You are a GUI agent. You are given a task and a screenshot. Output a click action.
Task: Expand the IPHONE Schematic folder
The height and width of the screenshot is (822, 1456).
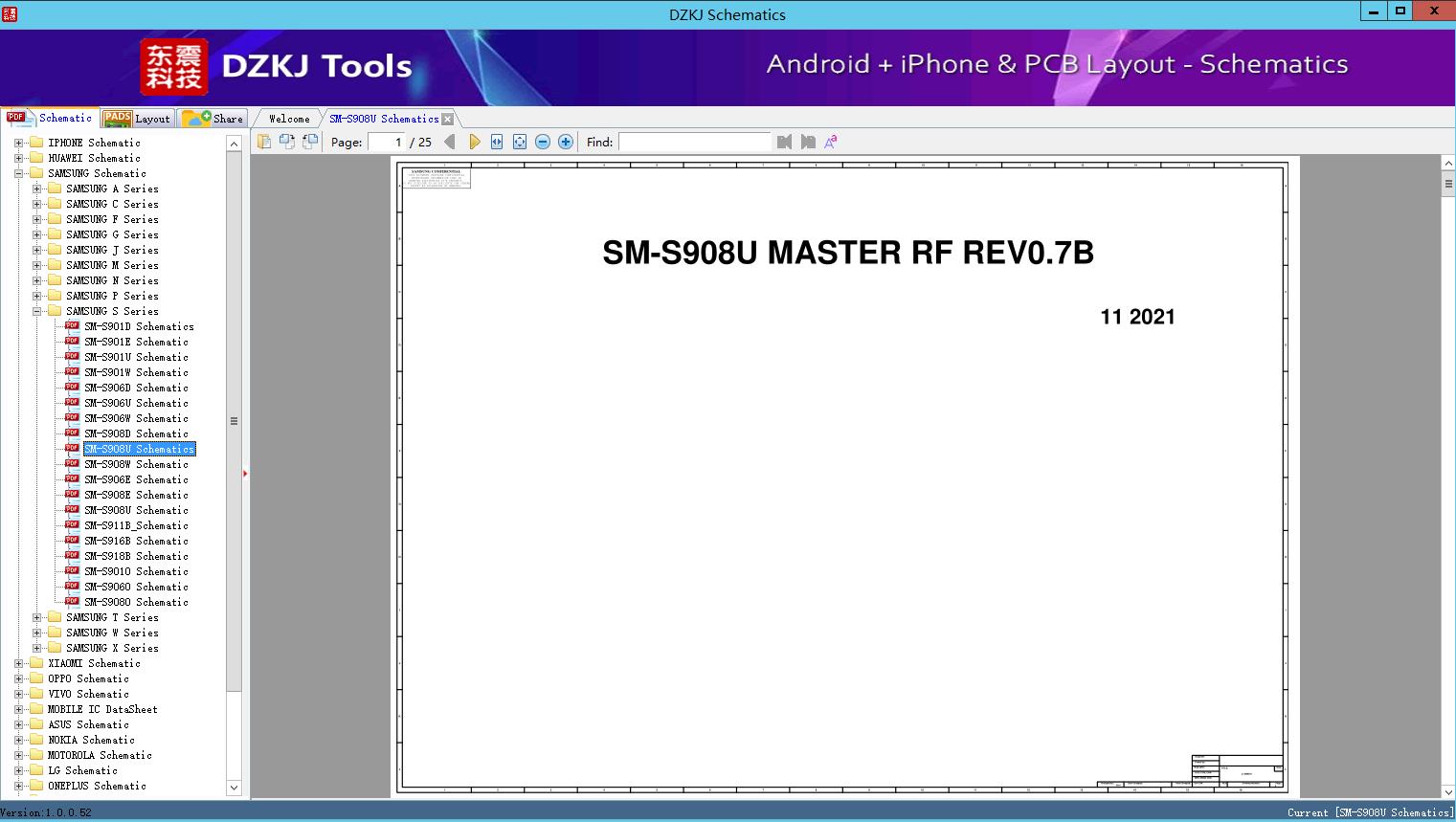pos(18,143)
